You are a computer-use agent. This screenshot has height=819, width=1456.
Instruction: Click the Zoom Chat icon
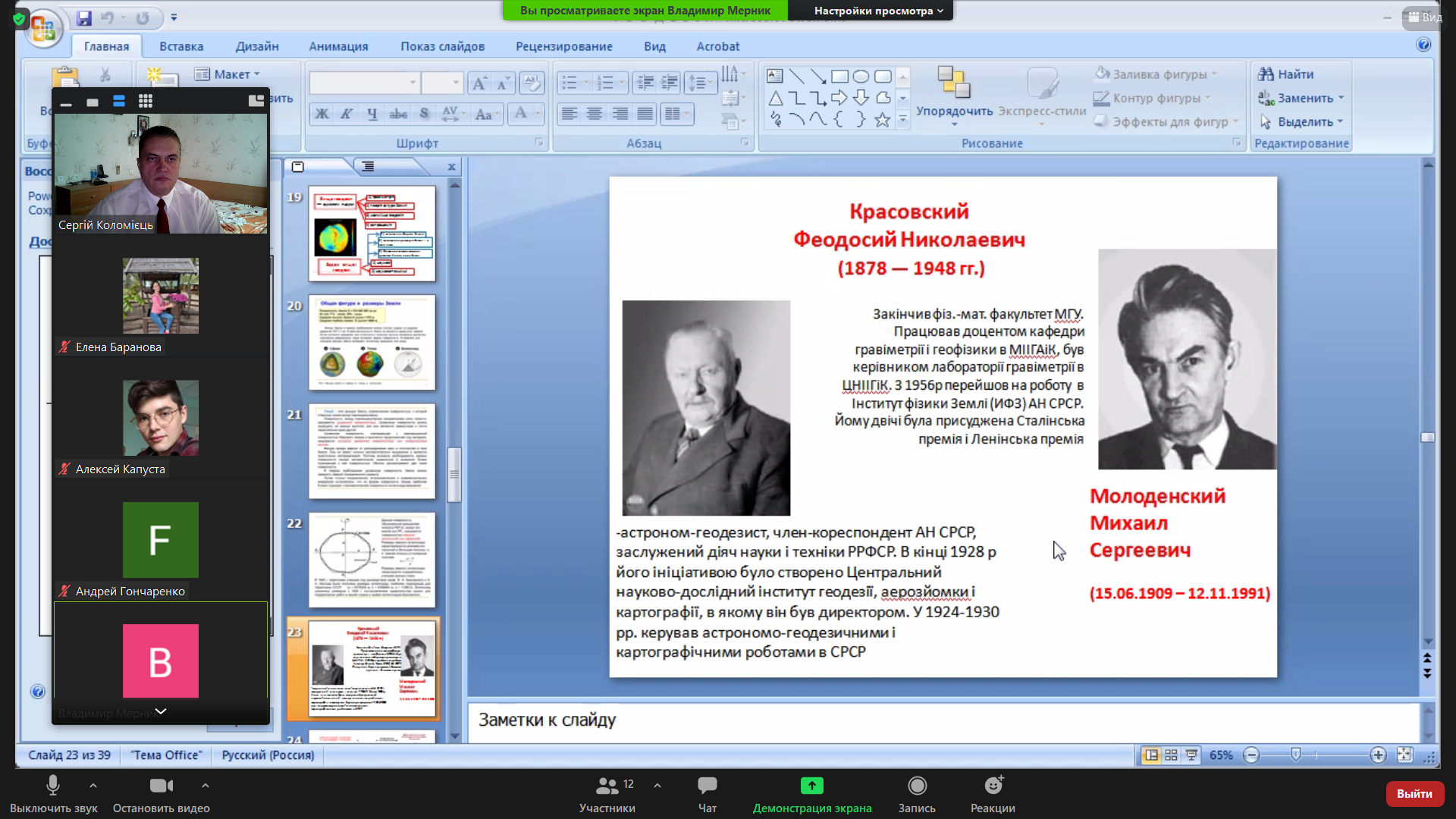(707, 786)
